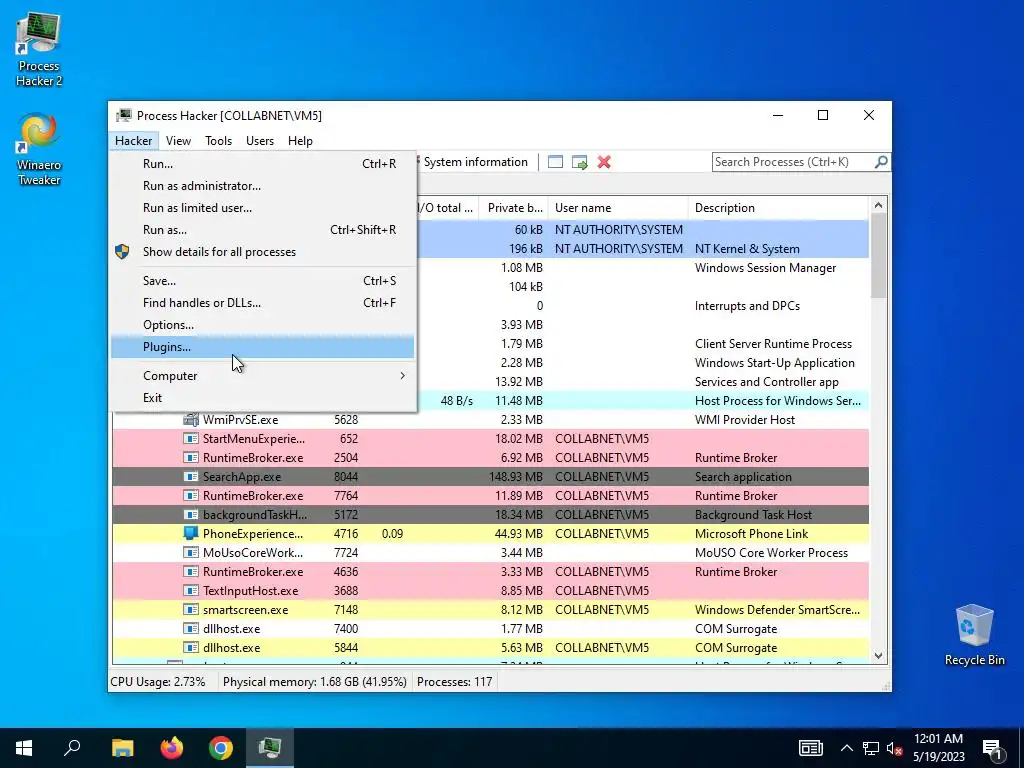Screen dimensions: 1024x768
Task: Choose Run as limited user...
Action: tap(263, 208)
